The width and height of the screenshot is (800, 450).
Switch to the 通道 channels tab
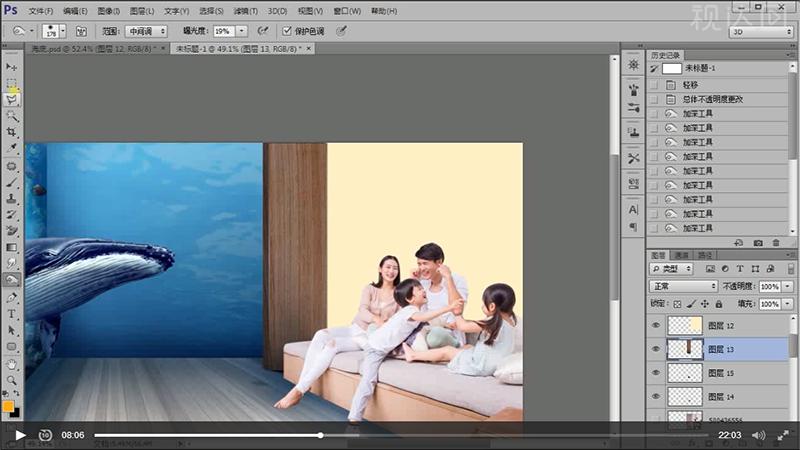[682, 255]
